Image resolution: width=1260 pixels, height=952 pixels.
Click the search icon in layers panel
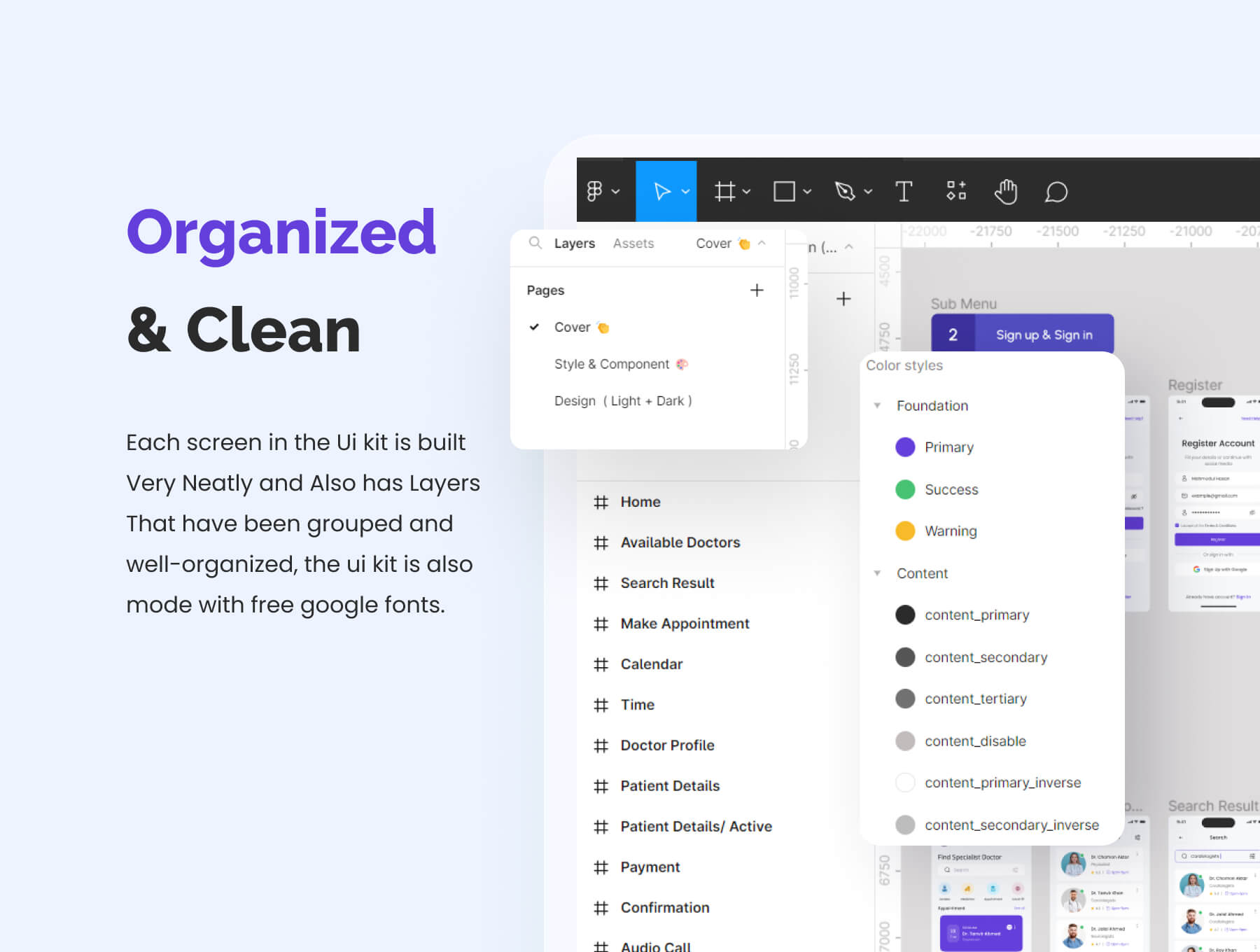[x=535, y=243]
